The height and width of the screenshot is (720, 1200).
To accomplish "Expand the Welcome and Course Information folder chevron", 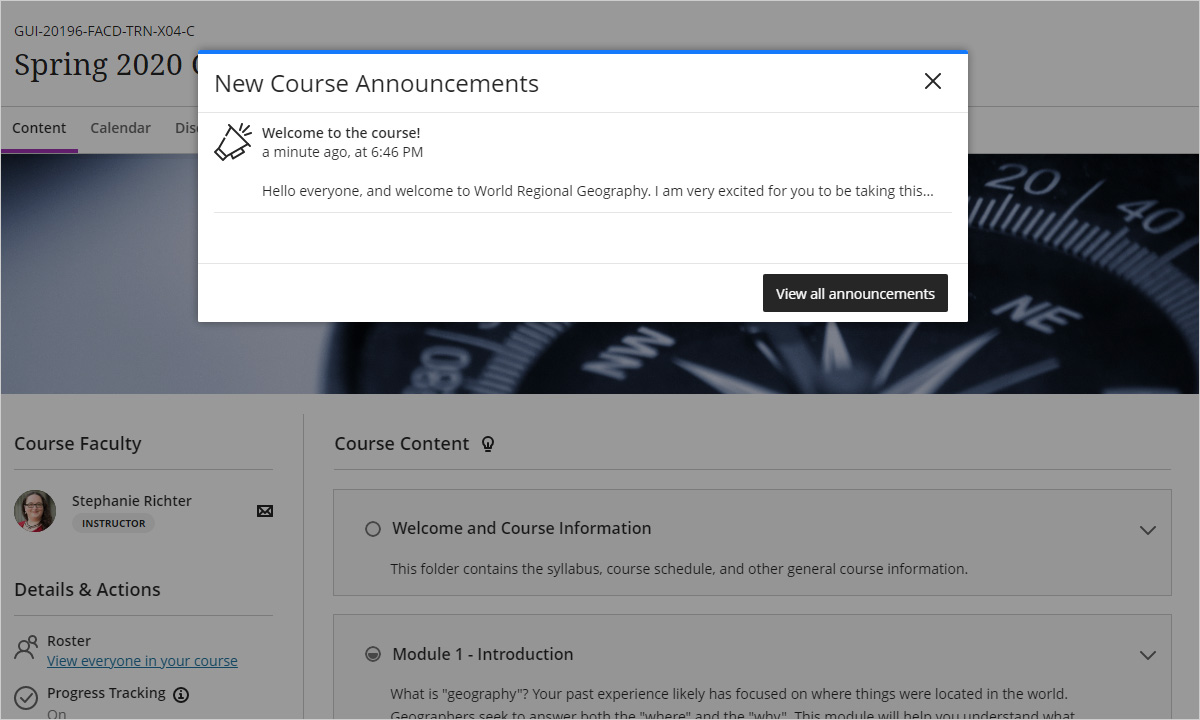I will [1148, 530].
